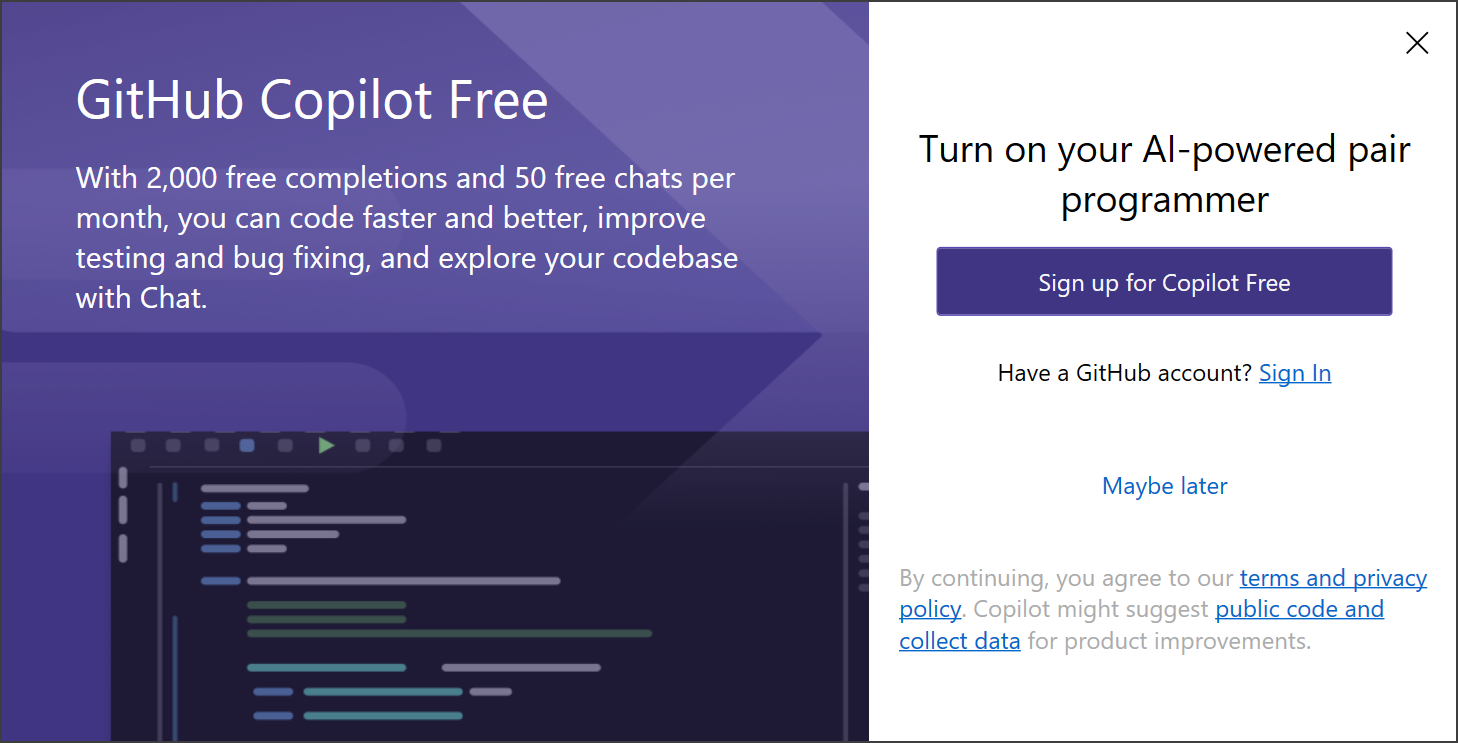This screenshot has height=743, width=1458.
Task: Open the Sign In link
Action: (x=1295, y=372)
